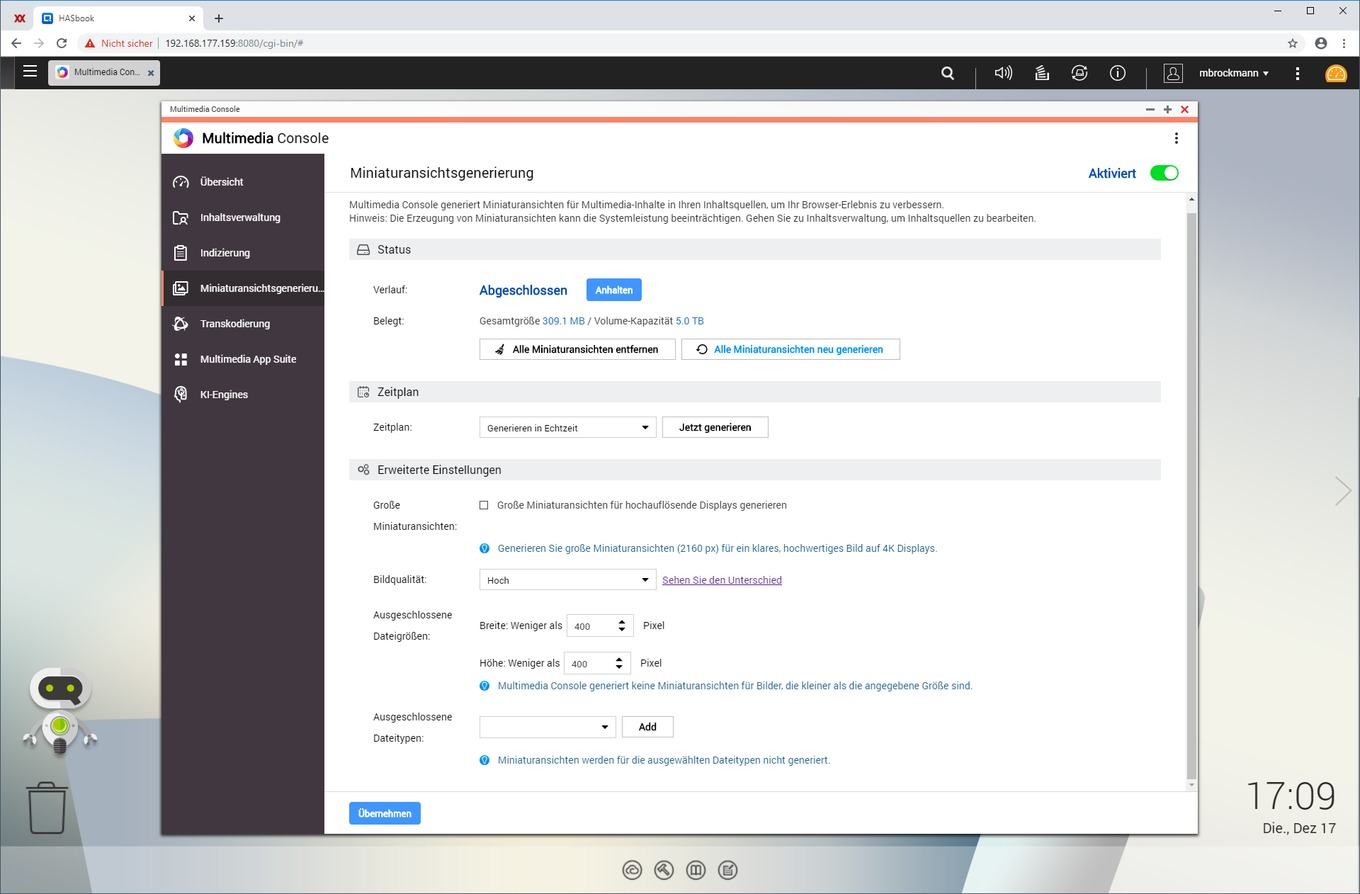Open the excluded file types dropdown

click(x=547, y=727)
